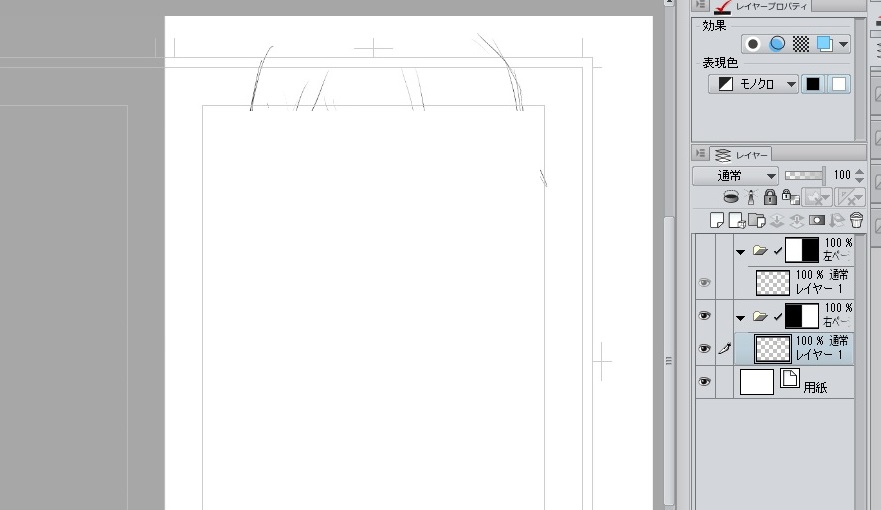Screen dimensions: 881x510
Task: Lock the layer with the padlock icon
Action: pyautogui.click(x=770, y=197)
